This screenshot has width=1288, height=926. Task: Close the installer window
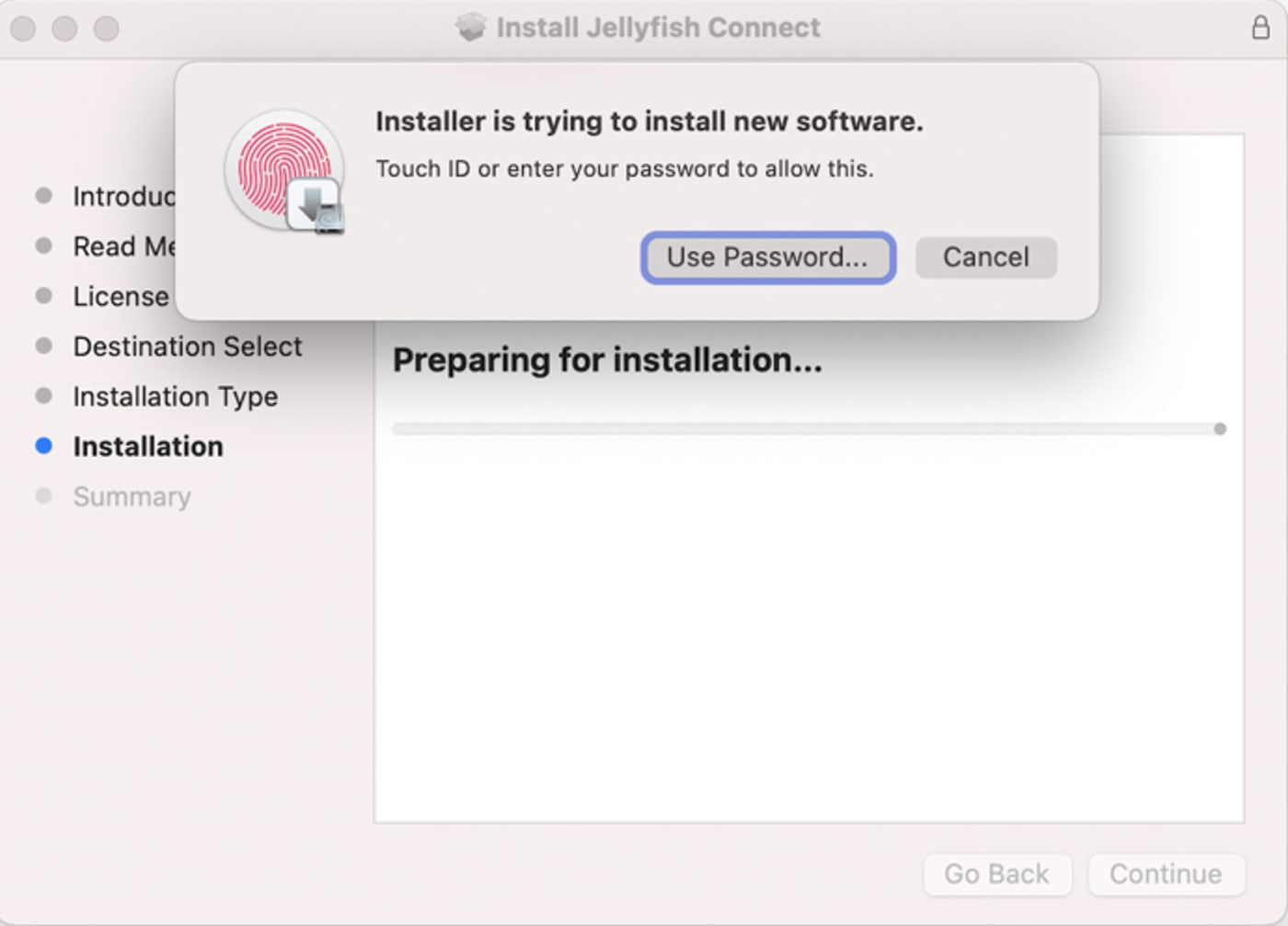(x=23, y=29)
